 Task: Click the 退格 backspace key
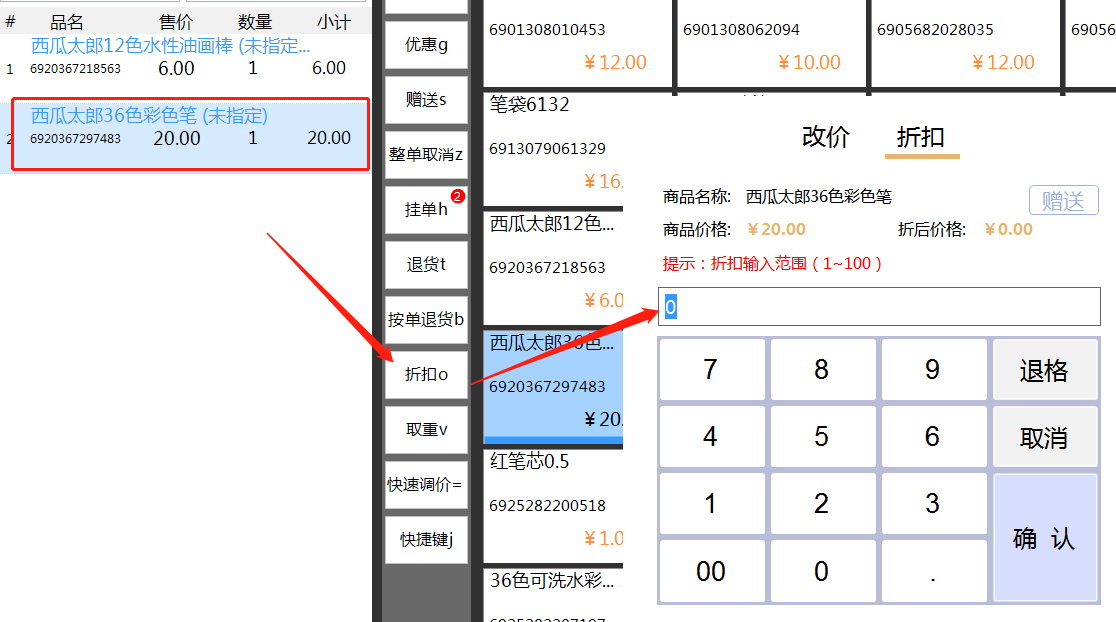[x=1045, y=369]
